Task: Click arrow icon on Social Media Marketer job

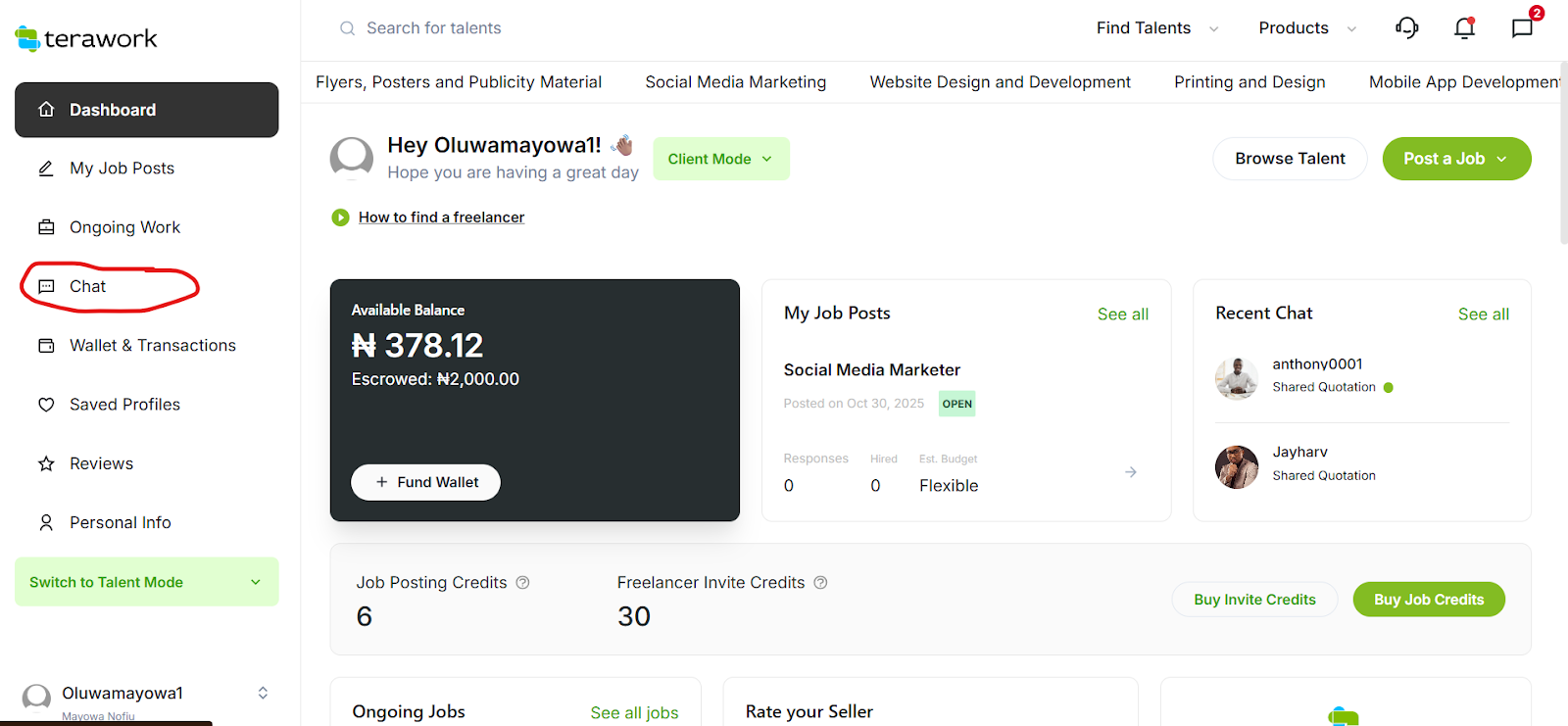Action: (1130, 472)
